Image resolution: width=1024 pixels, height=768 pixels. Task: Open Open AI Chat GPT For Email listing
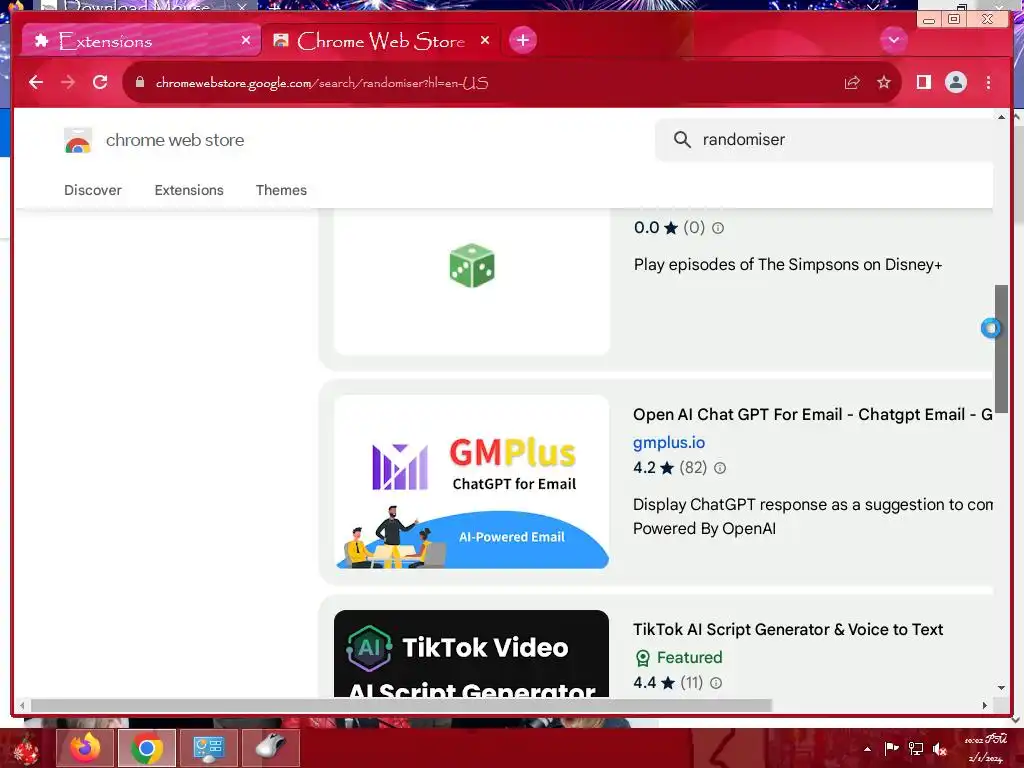[812, 415]
